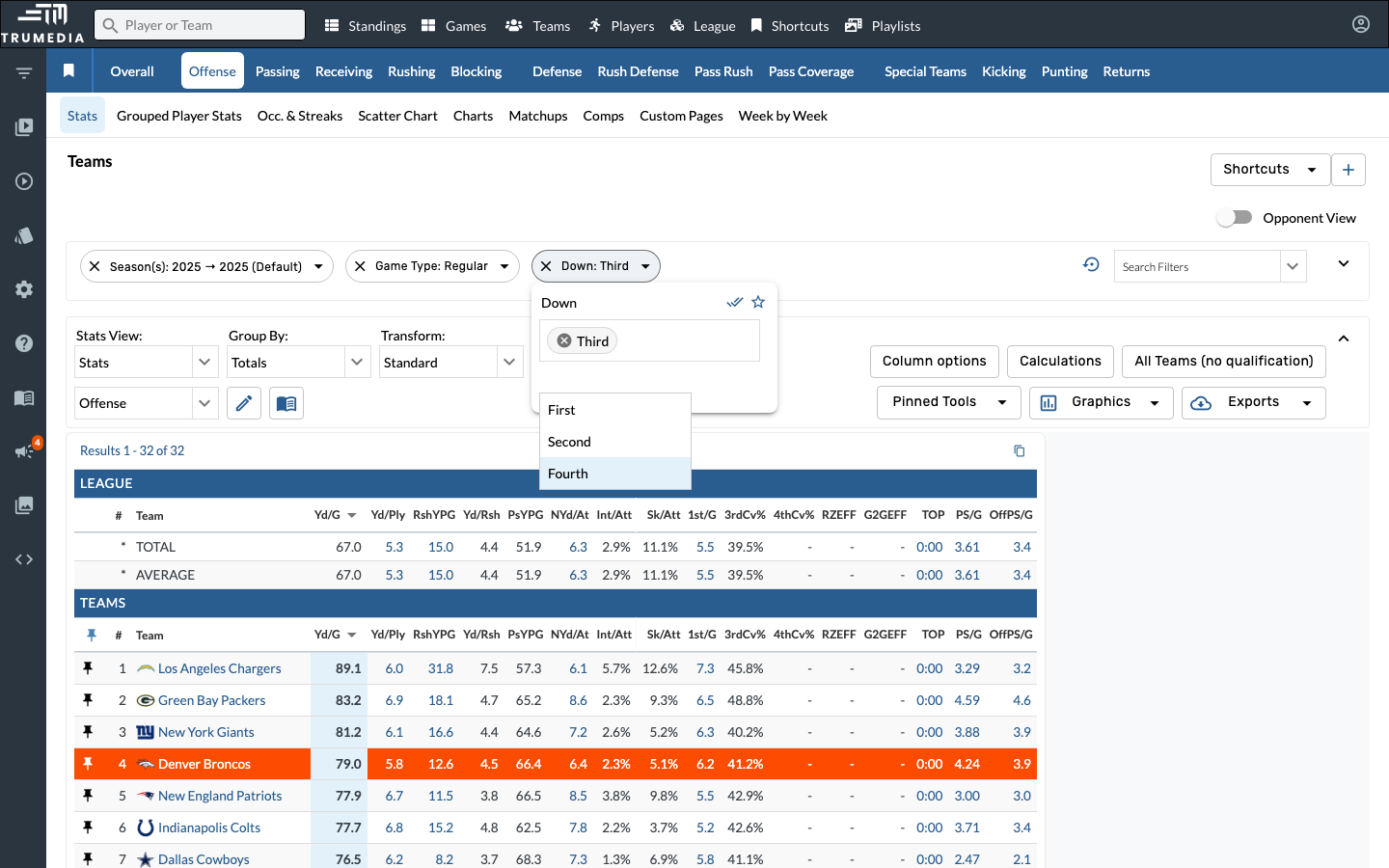1389x868 pixels.
Task: Open the user account profile icon
Action: (x=1361, y=25)
